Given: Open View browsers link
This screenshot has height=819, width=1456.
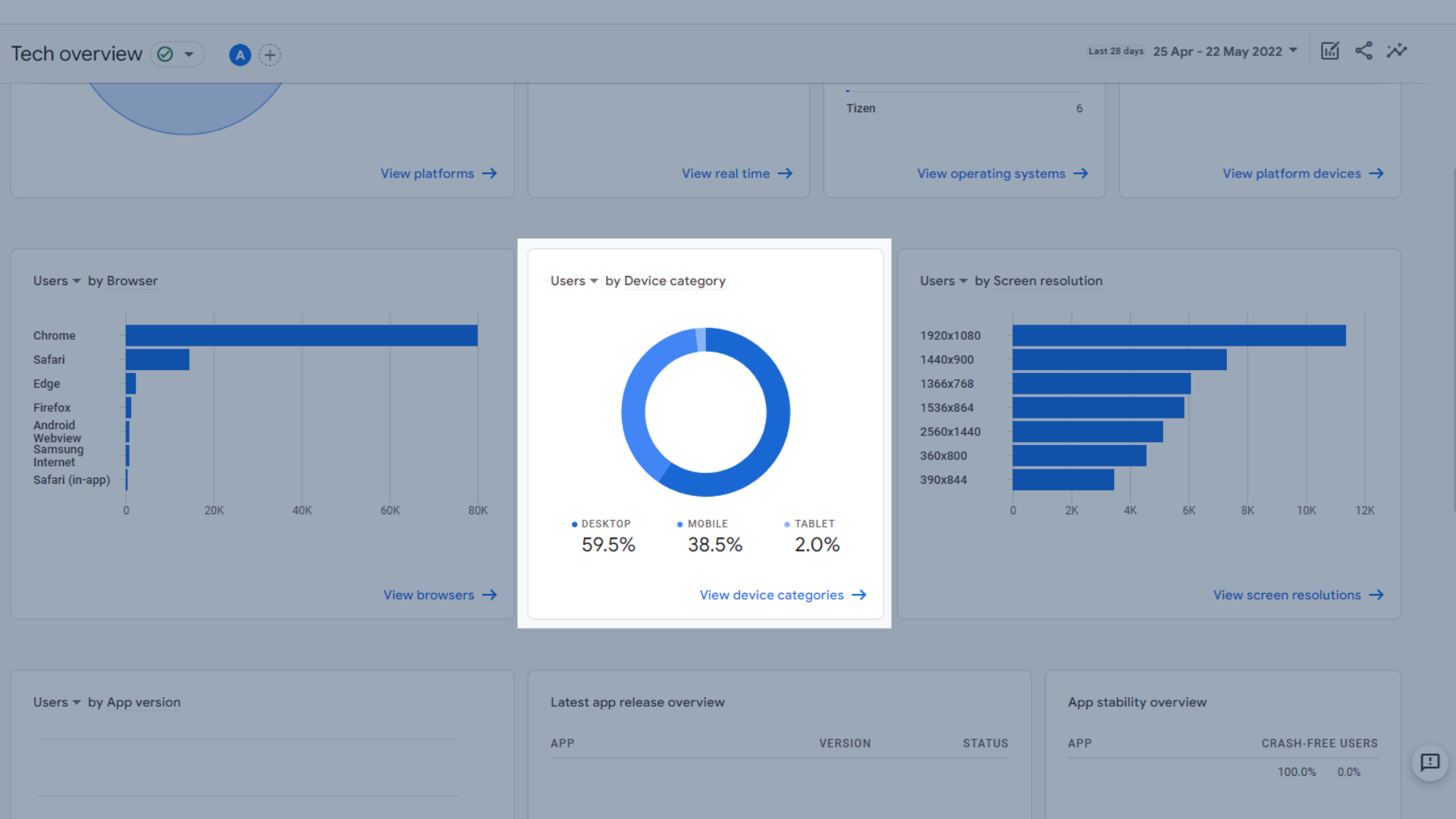Looking at the screenshot, I should pos(429,595).
